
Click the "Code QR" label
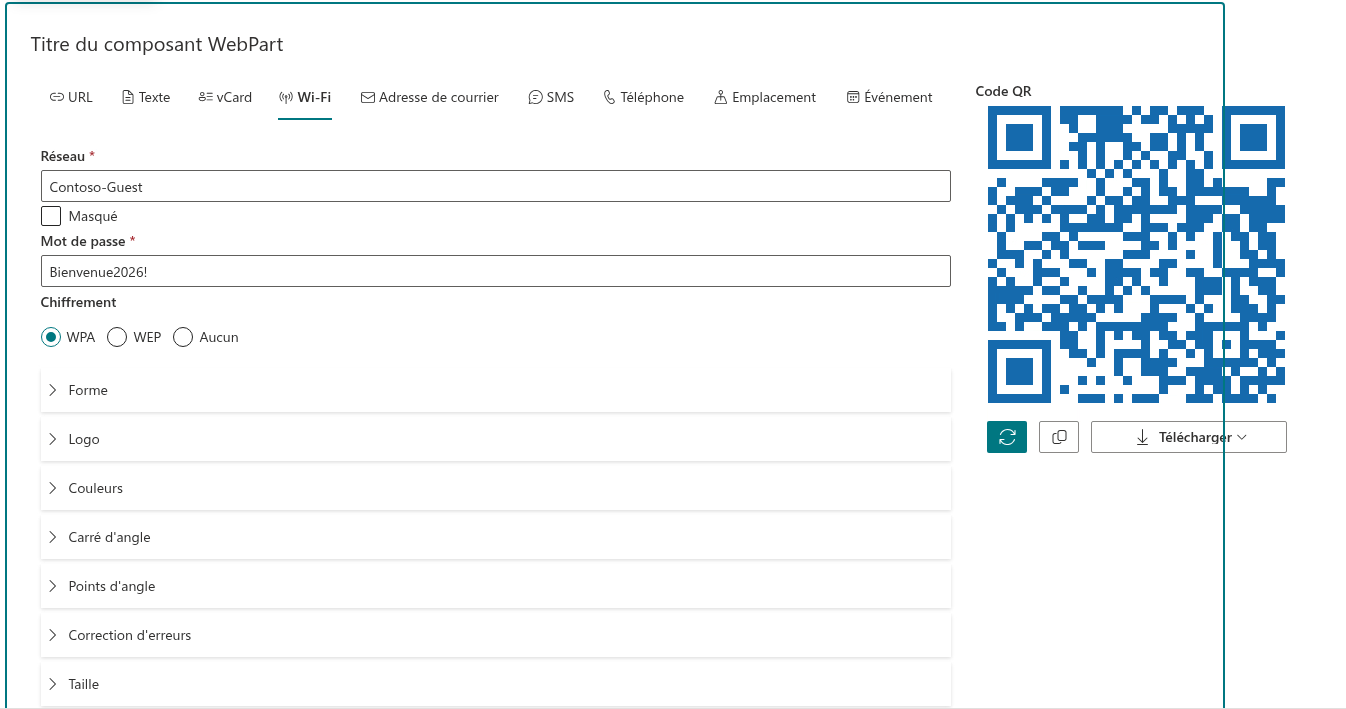click(1003, 91)
